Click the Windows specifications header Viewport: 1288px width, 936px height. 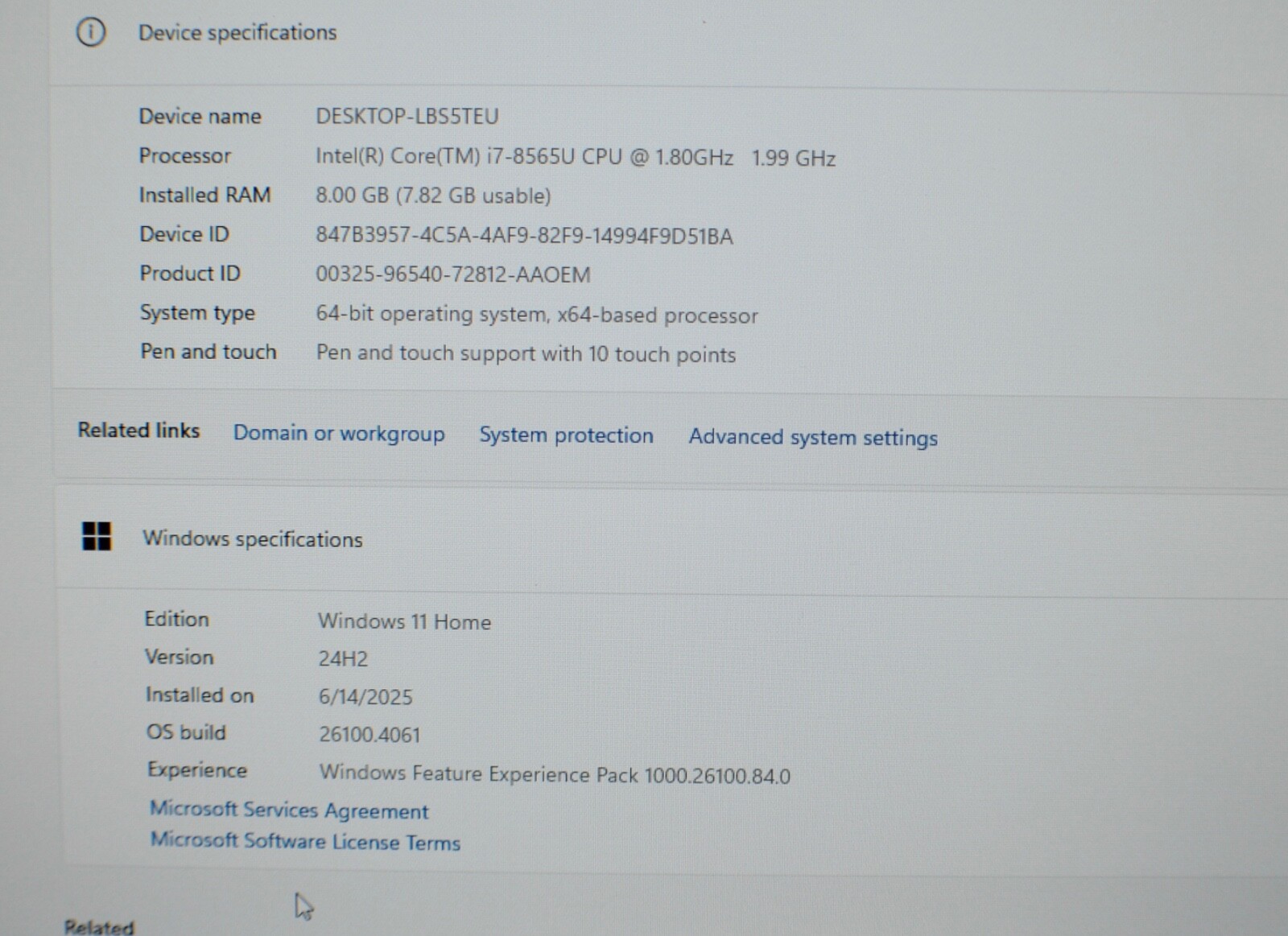253,538
